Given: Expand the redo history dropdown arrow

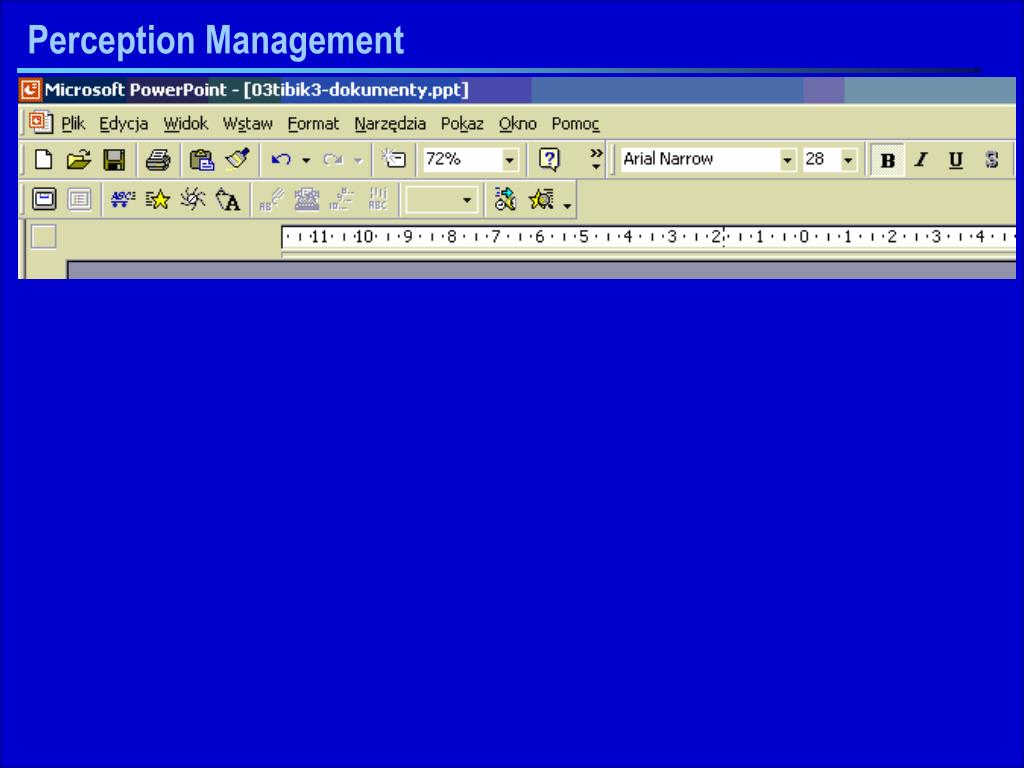Looking at the screenshot, I should [358, 160].
